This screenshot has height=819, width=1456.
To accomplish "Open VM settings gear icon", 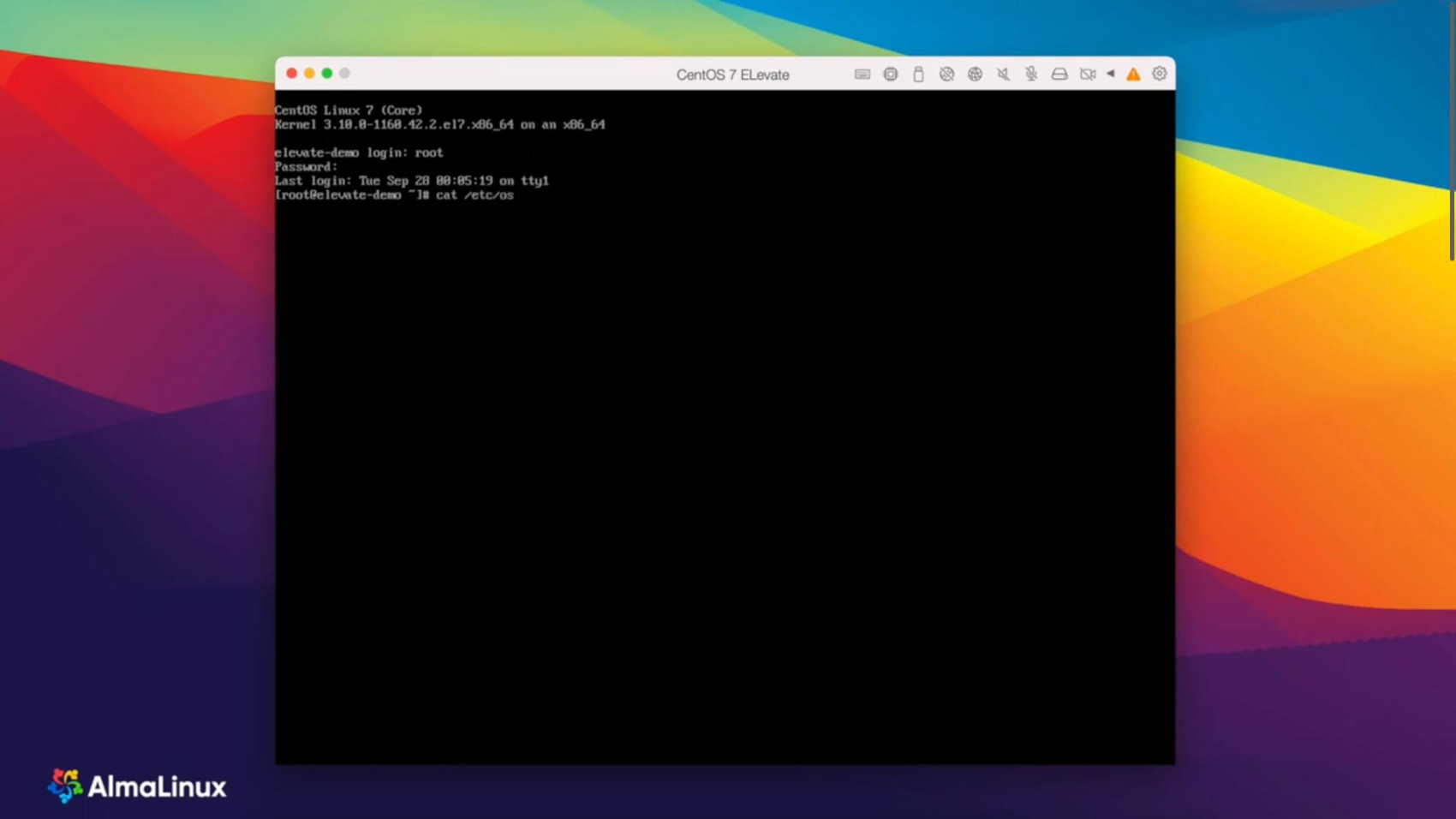I will pyautogui.click(x=1160, y=74).
